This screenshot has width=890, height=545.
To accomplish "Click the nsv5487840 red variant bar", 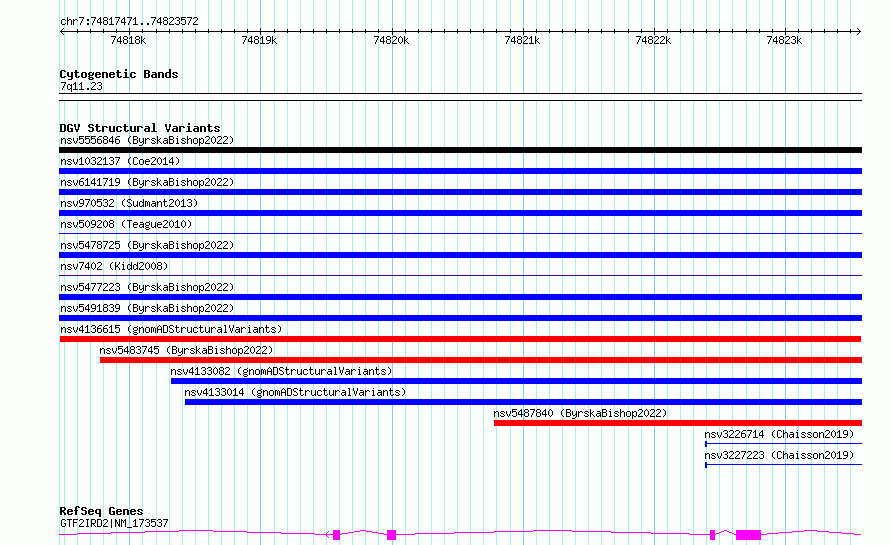I will coord(678,423).
